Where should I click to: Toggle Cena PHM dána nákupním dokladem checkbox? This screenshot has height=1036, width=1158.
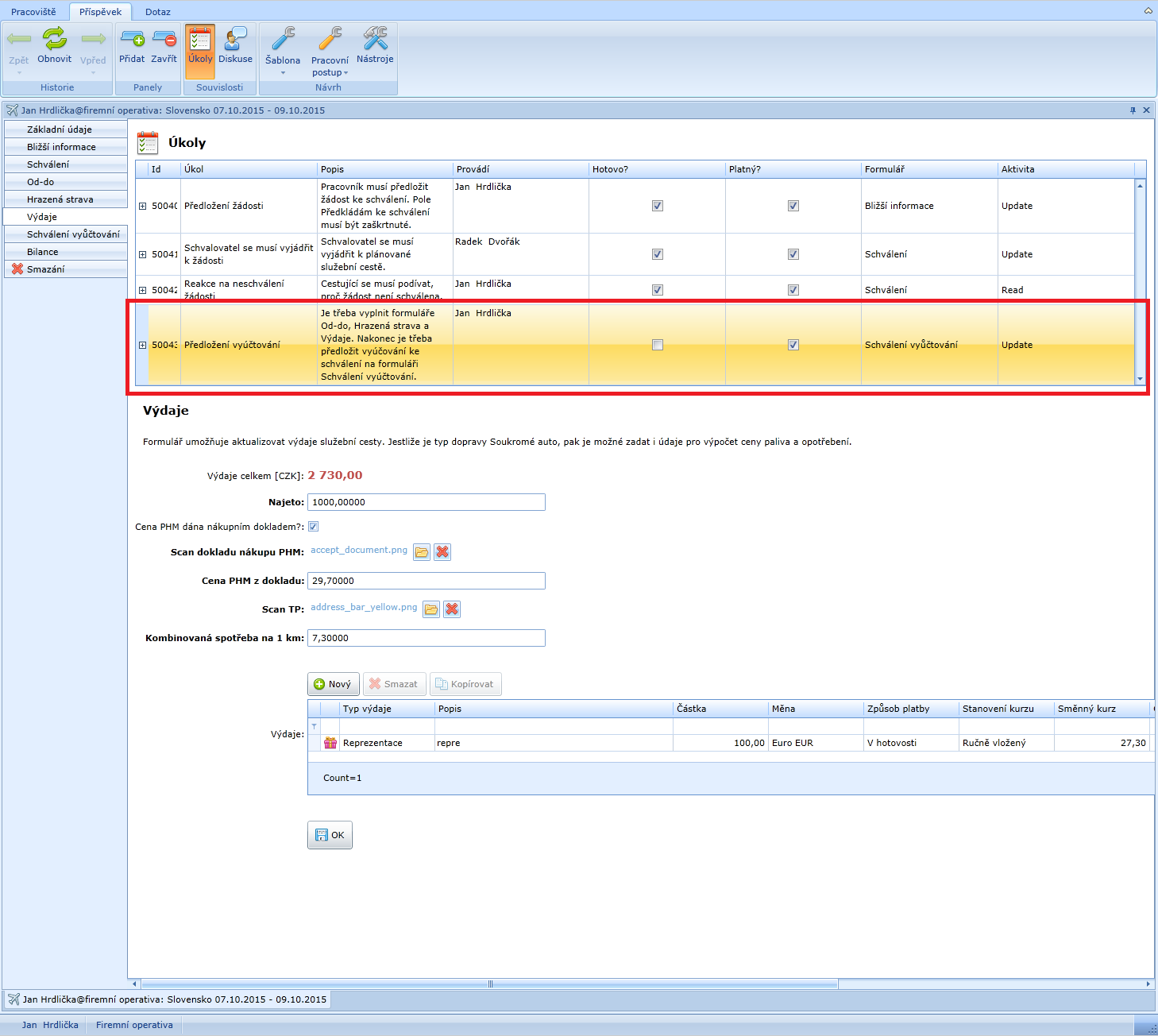[x=314, y=527]
